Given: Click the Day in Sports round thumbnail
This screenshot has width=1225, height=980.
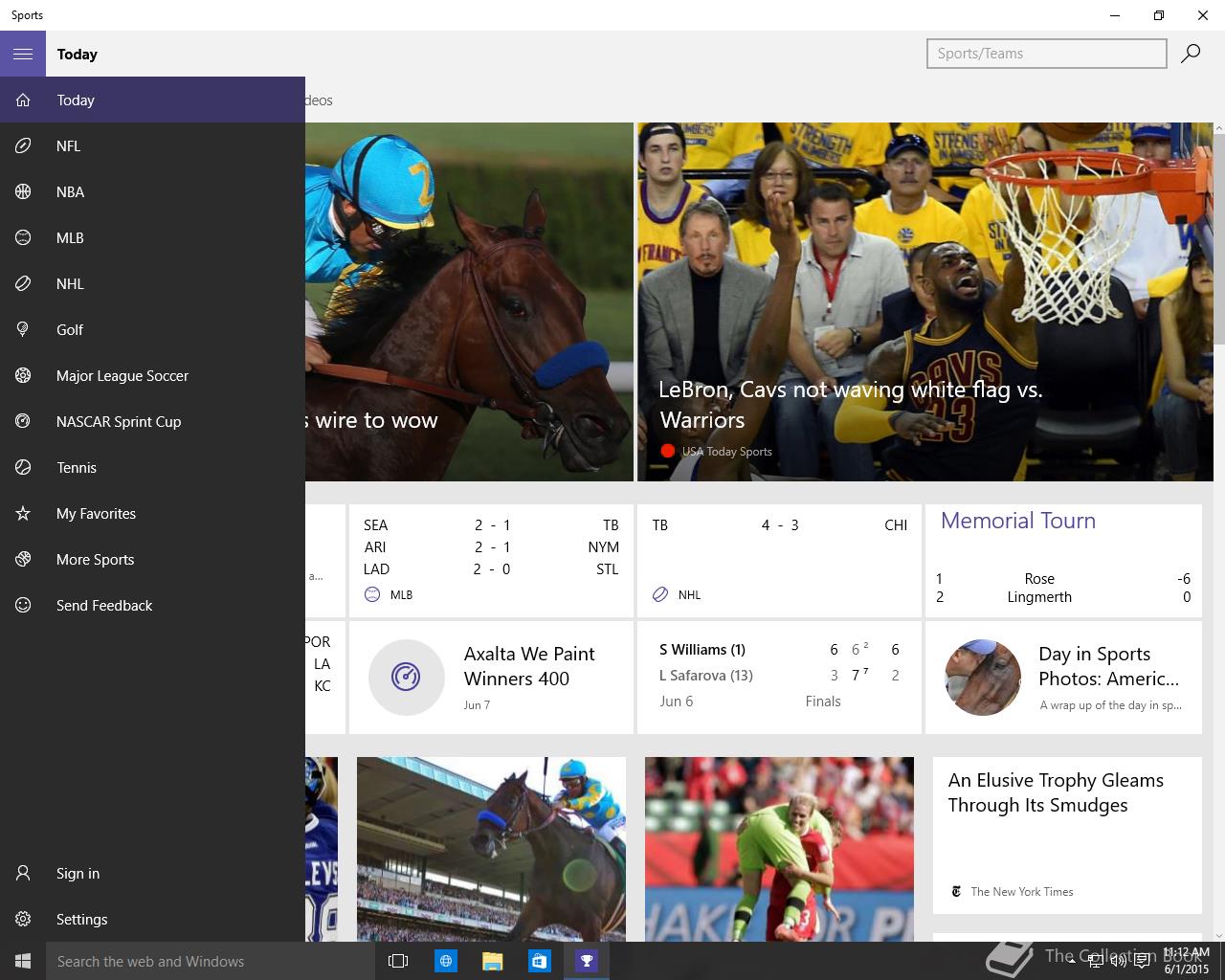Looking at the screenshot, I should 983,678.
